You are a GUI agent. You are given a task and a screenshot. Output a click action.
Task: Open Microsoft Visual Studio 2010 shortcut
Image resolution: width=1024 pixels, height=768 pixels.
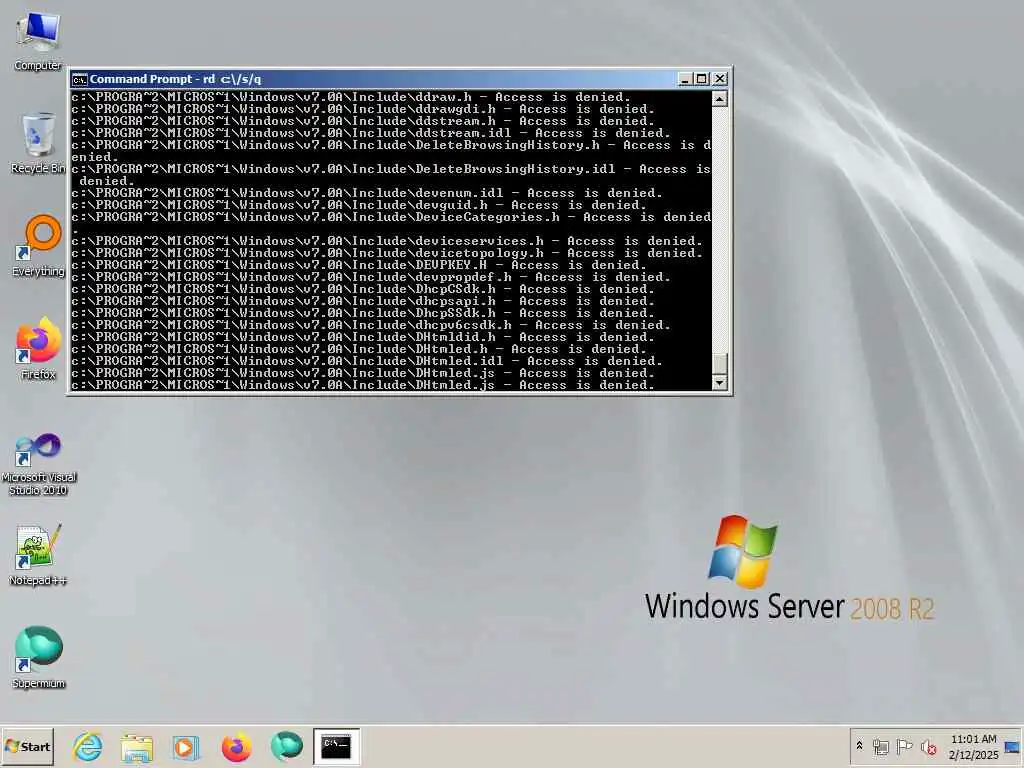(x=38, y=464)
